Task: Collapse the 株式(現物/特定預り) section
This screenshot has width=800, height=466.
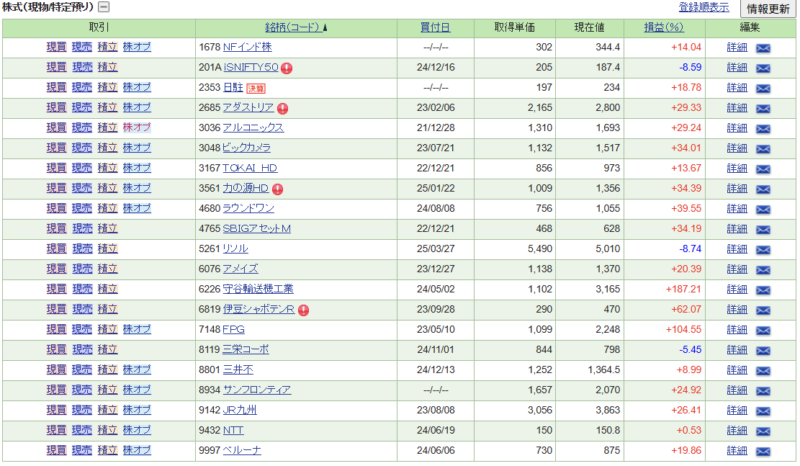Action: pos(104,7)
